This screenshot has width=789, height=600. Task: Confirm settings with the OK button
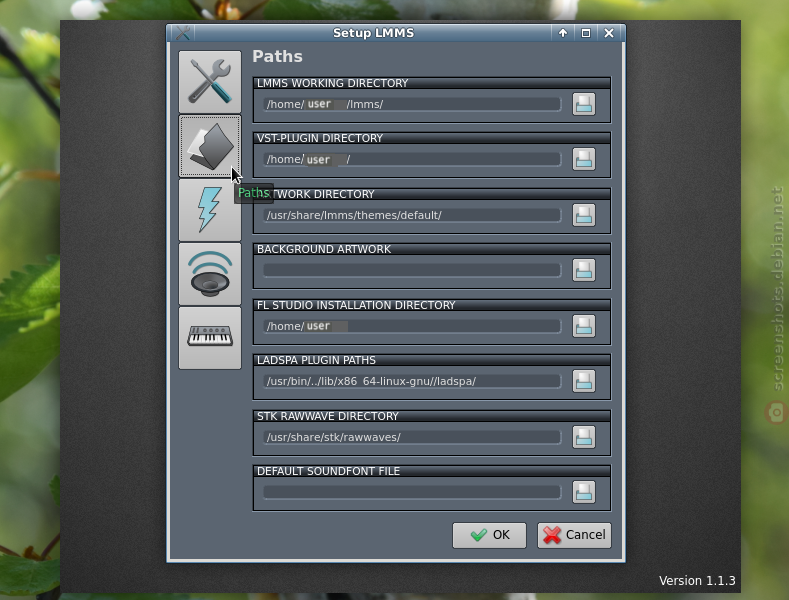489,535
